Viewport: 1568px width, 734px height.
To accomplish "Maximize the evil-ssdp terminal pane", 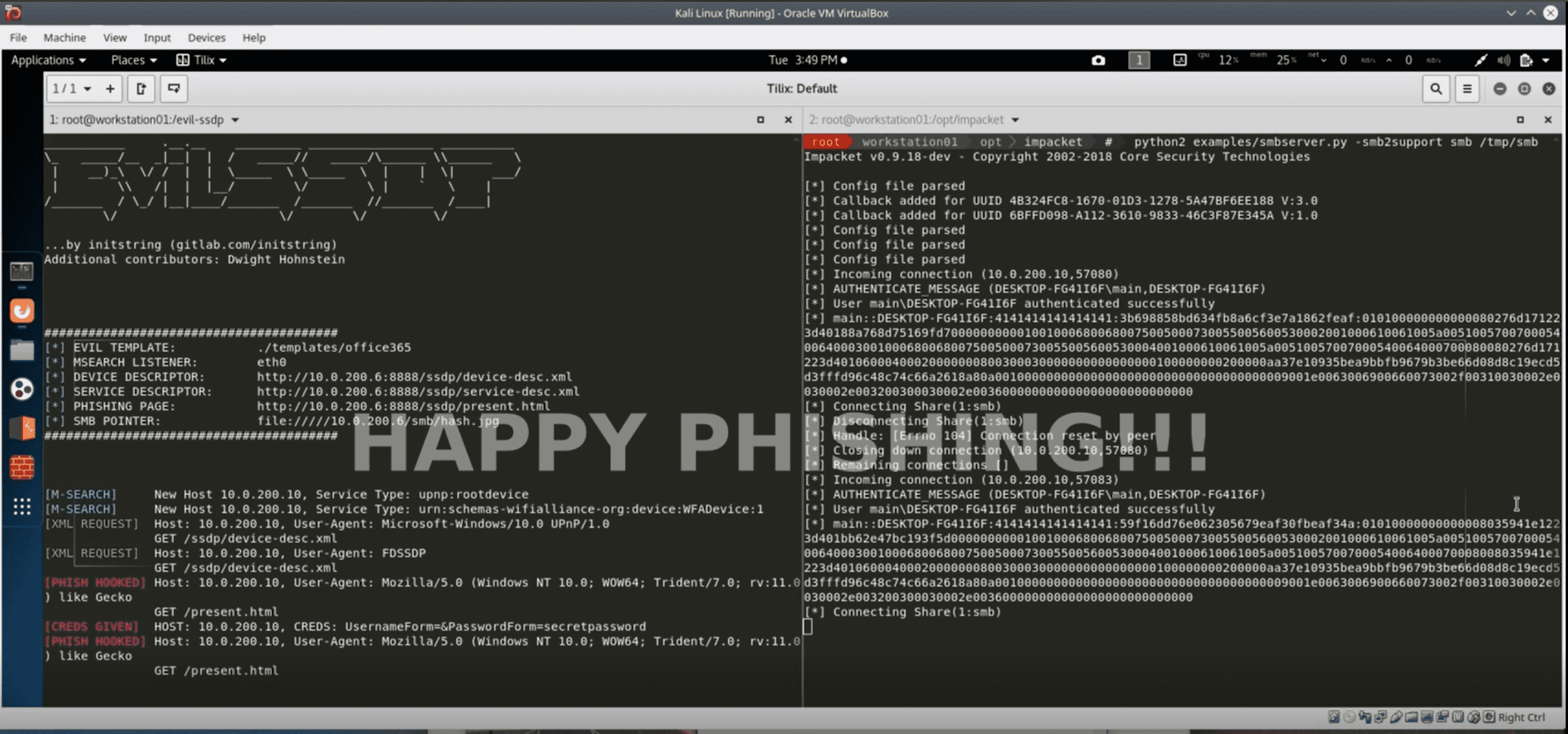I will (760, 120).
